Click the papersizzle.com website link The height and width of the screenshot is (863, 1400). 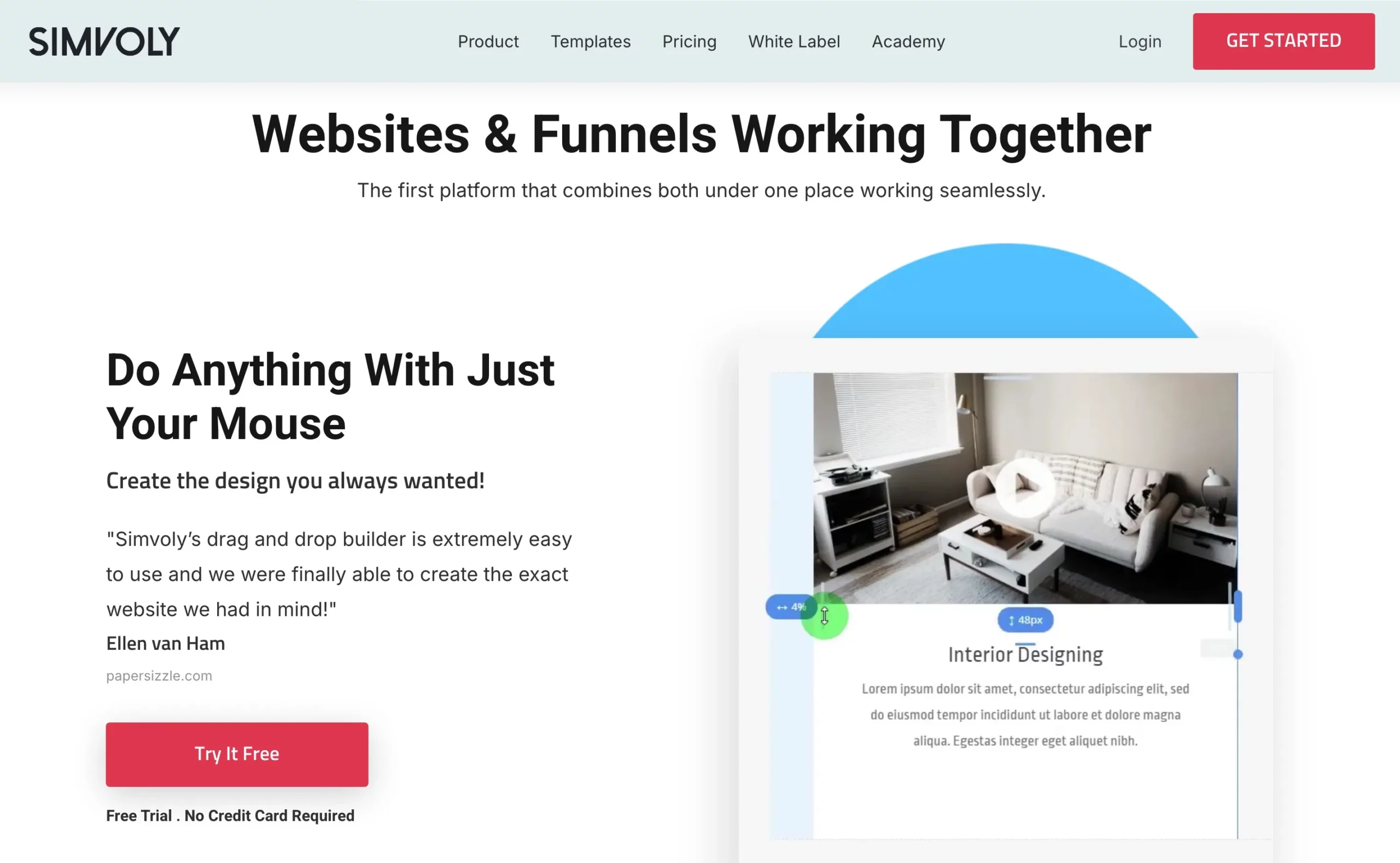click(159, 676)
